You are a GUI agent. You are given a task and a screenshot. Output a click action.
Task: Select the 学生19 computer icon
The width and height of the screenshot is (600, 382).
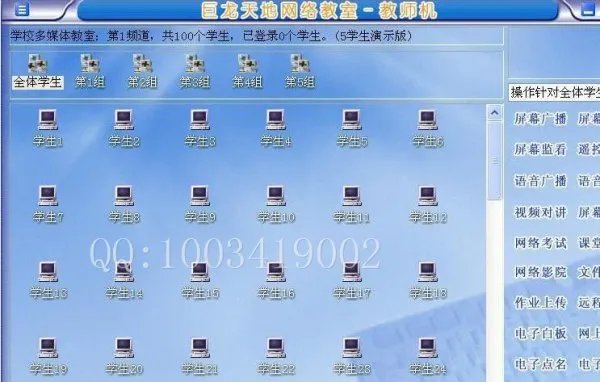point(48,348)
